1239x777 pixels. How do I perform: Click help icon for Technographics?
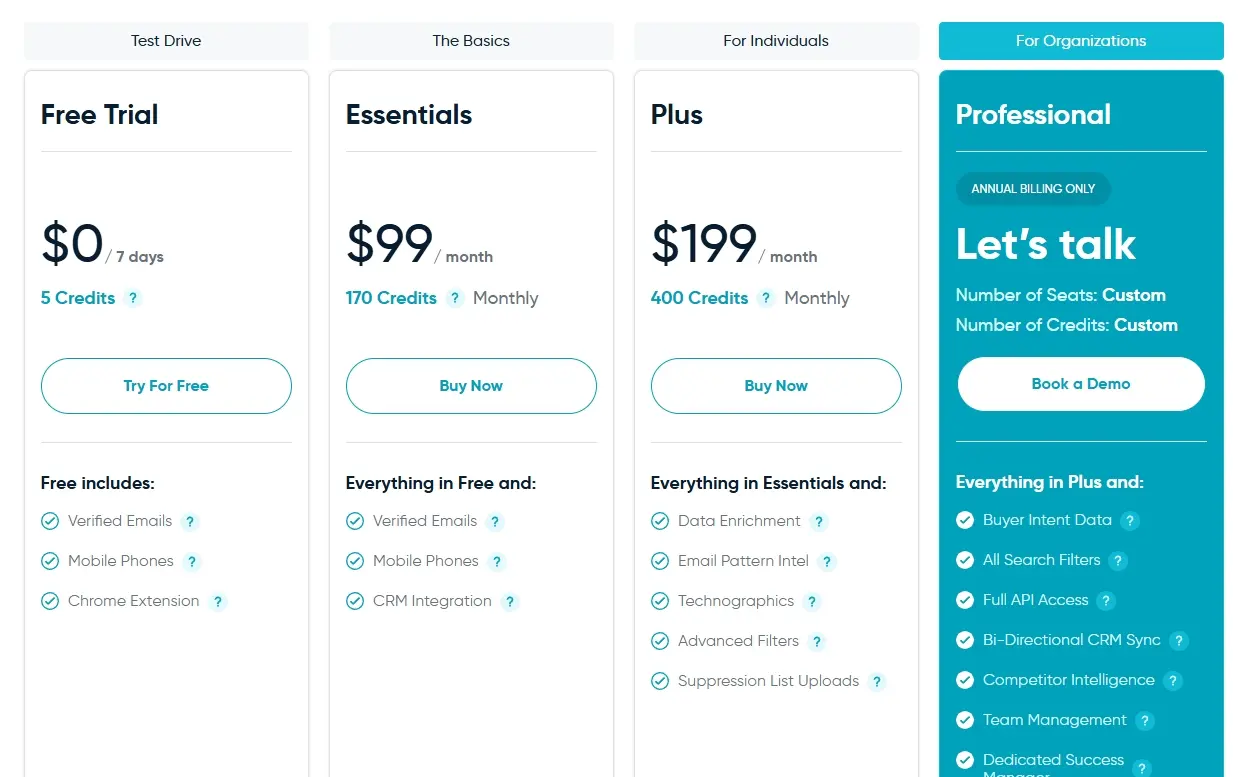[812, 601]
